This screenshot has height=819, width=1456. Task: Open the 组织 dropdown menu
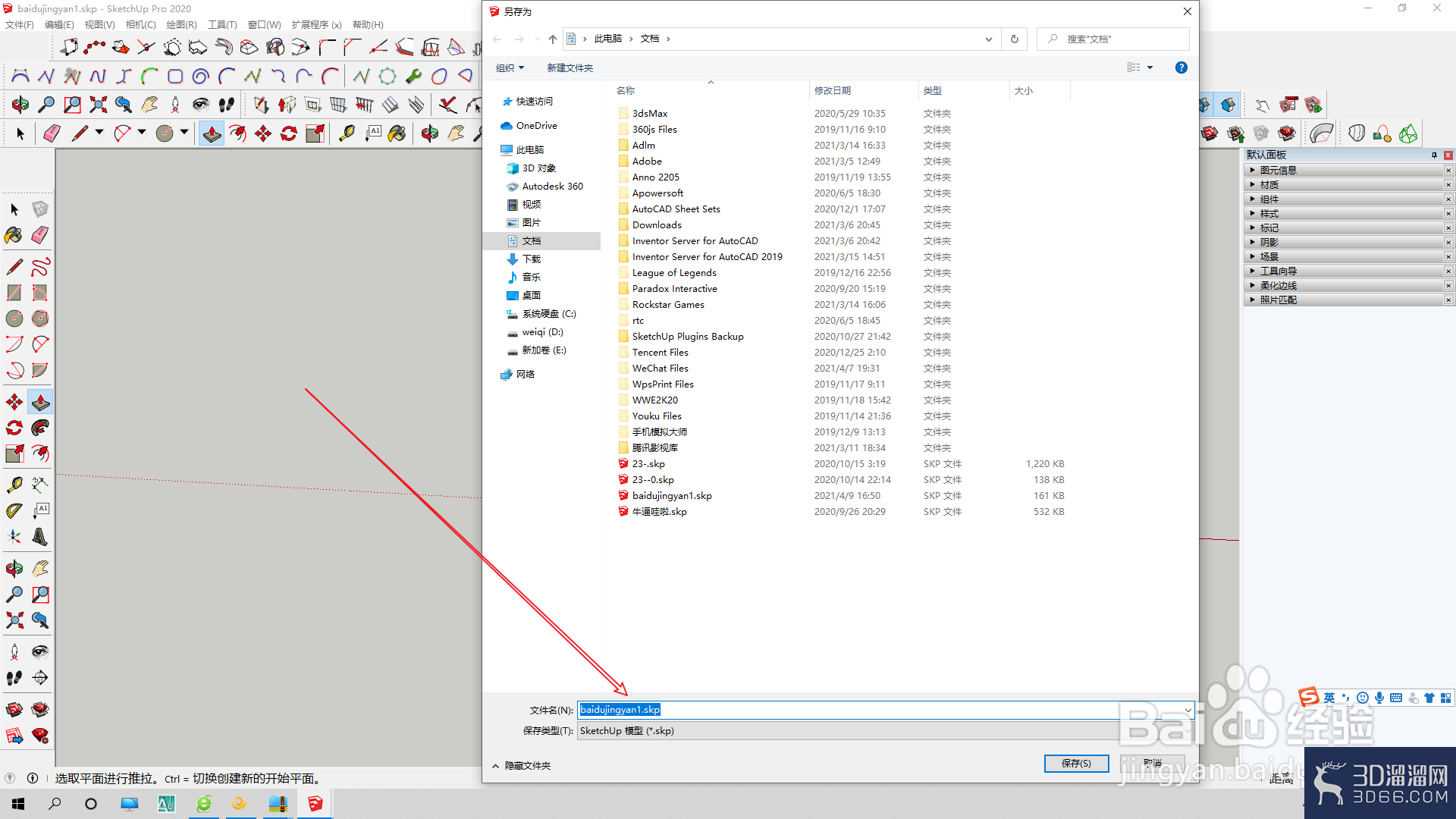click(510, 67)
